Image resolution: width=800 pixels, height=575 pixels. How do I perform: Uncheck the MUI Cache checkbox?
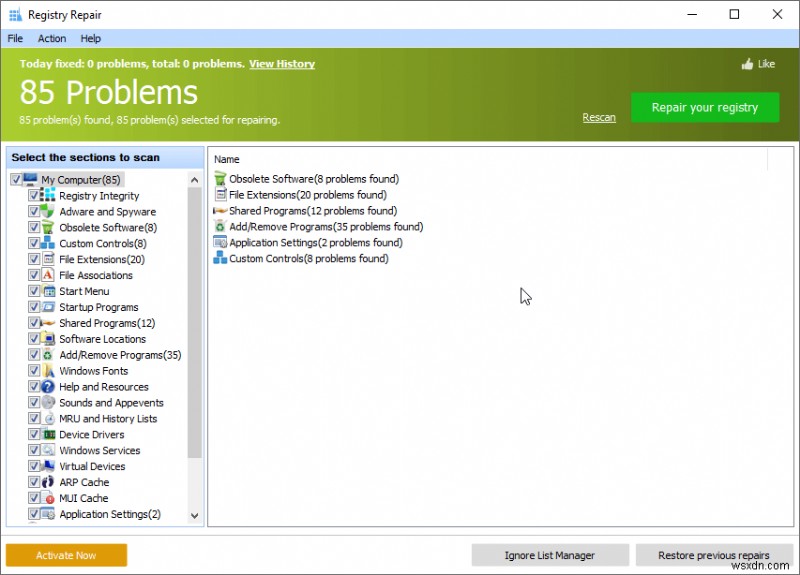(34, 498)
